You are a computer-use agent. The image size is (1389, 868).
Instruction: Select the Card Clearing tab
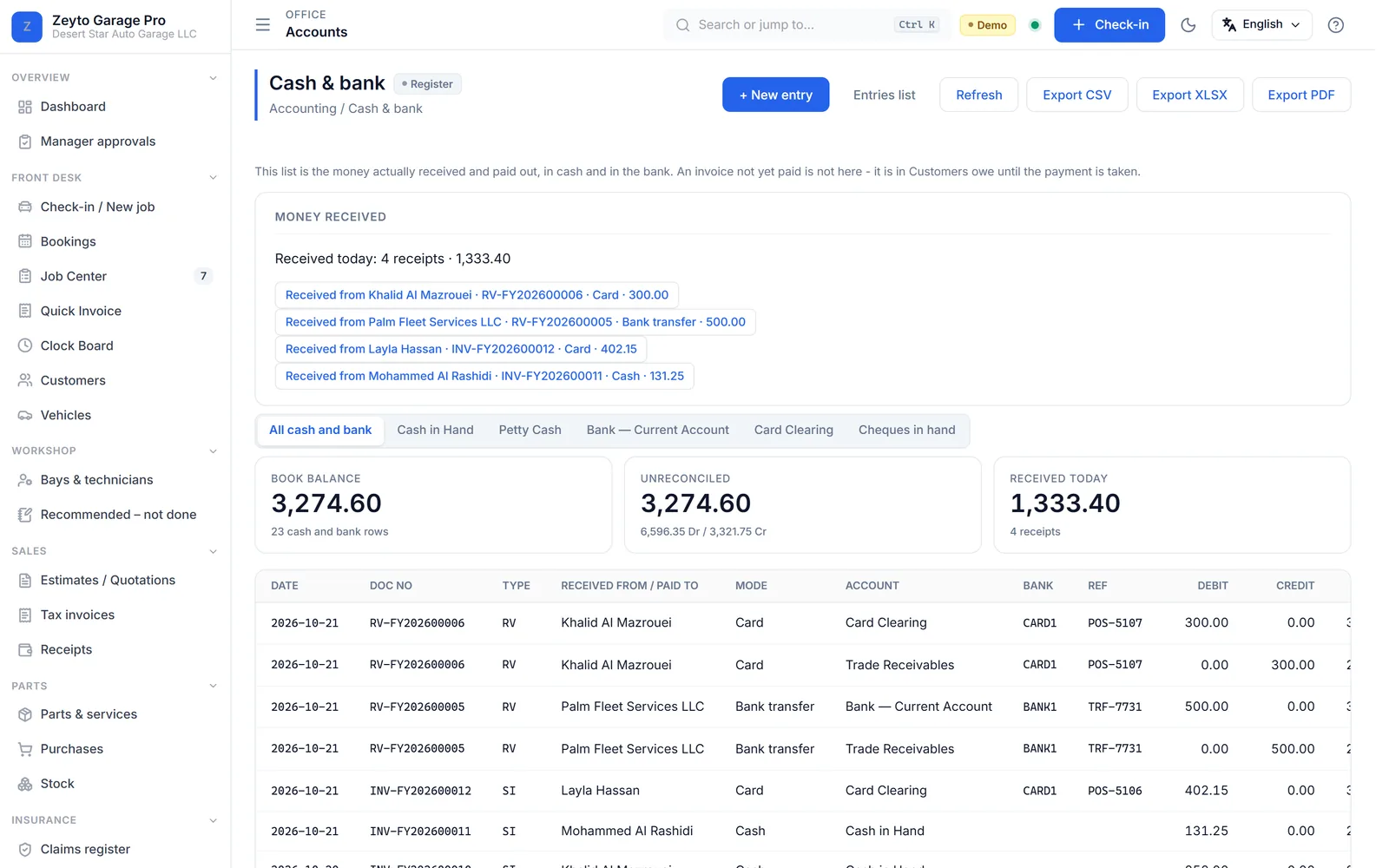(x=793, y=430)
